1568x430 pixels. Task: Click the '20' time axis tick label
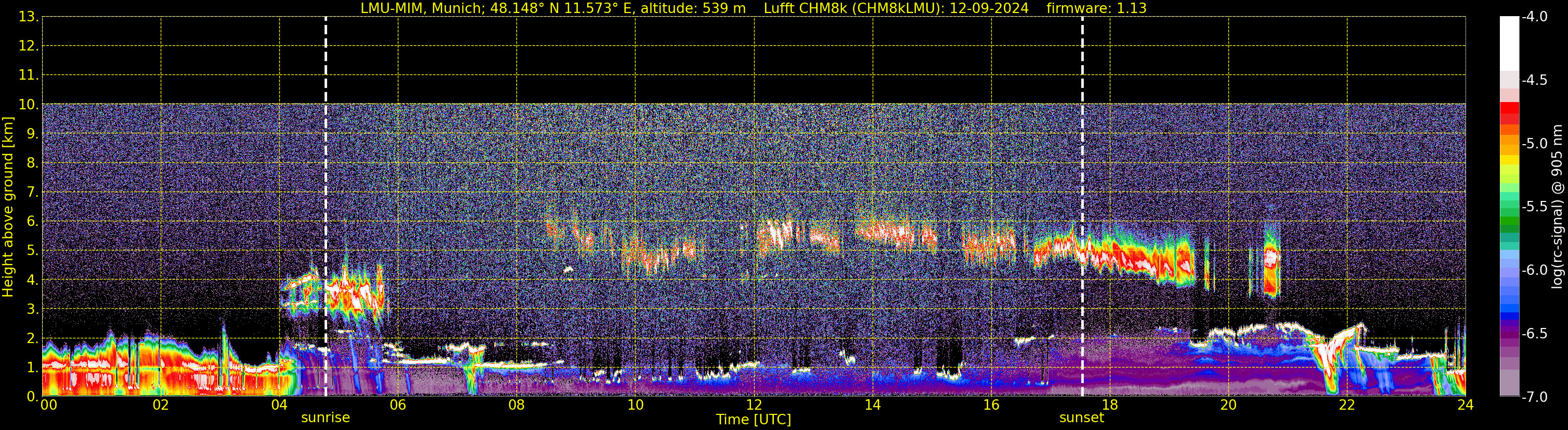[x=1228, y=405]
